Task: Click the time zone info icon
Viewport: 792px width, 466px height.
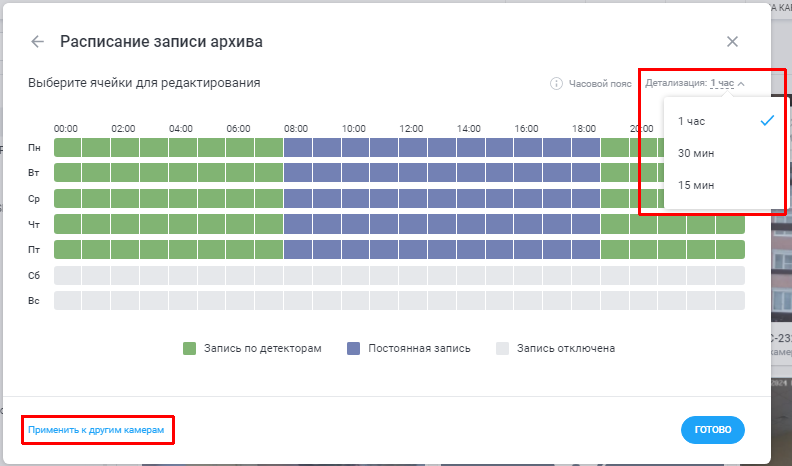Action: click(x=556, y=83)
